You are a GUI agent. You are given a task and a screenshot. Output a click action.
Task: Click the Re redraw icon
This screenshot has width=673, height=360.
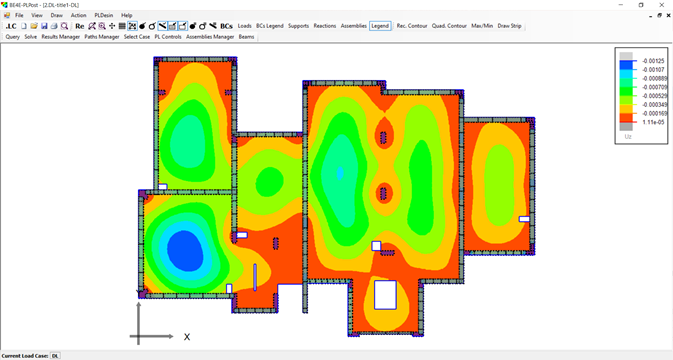pyautogui.click(x=80, y=26)
